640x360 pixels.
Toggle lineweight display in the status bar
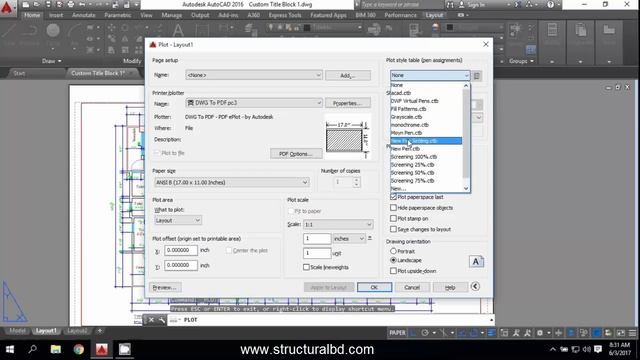pyautogui.click(x=491, y=333)
